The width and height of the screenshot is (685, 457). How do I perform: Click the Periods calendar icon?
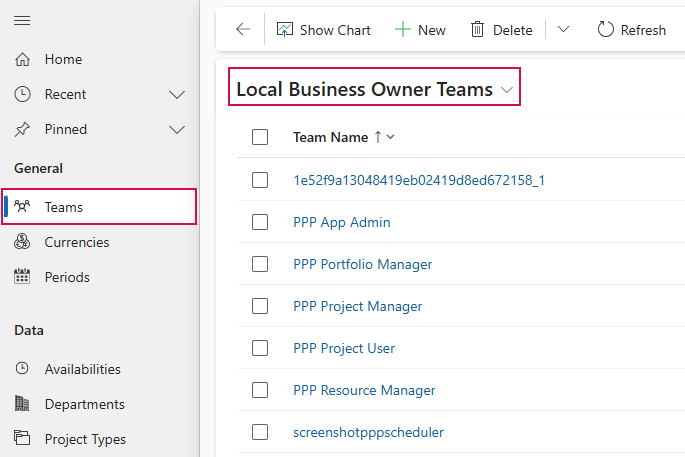[22, 277]
